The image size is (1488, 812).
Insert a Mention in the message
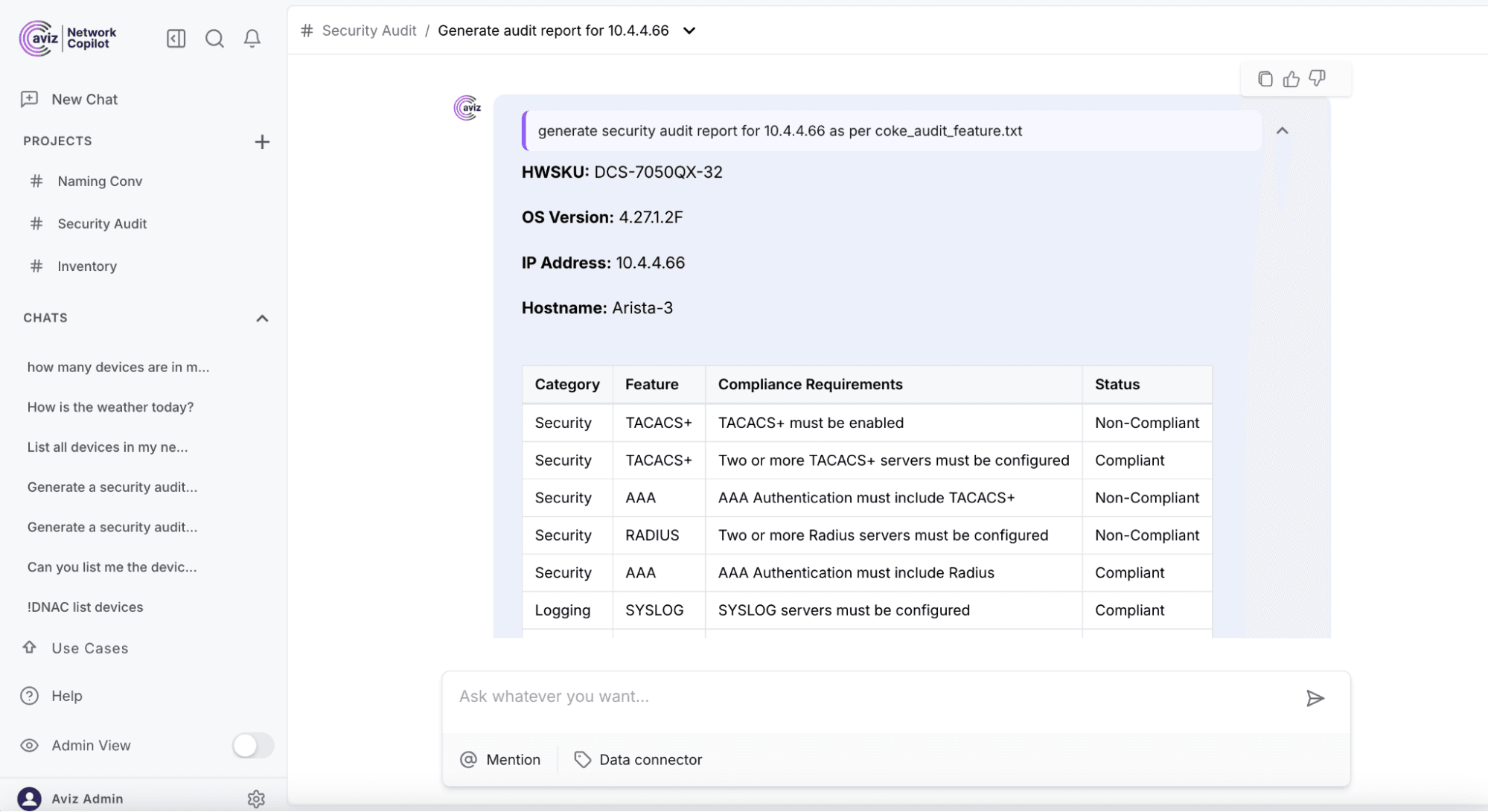coord(500,759)
